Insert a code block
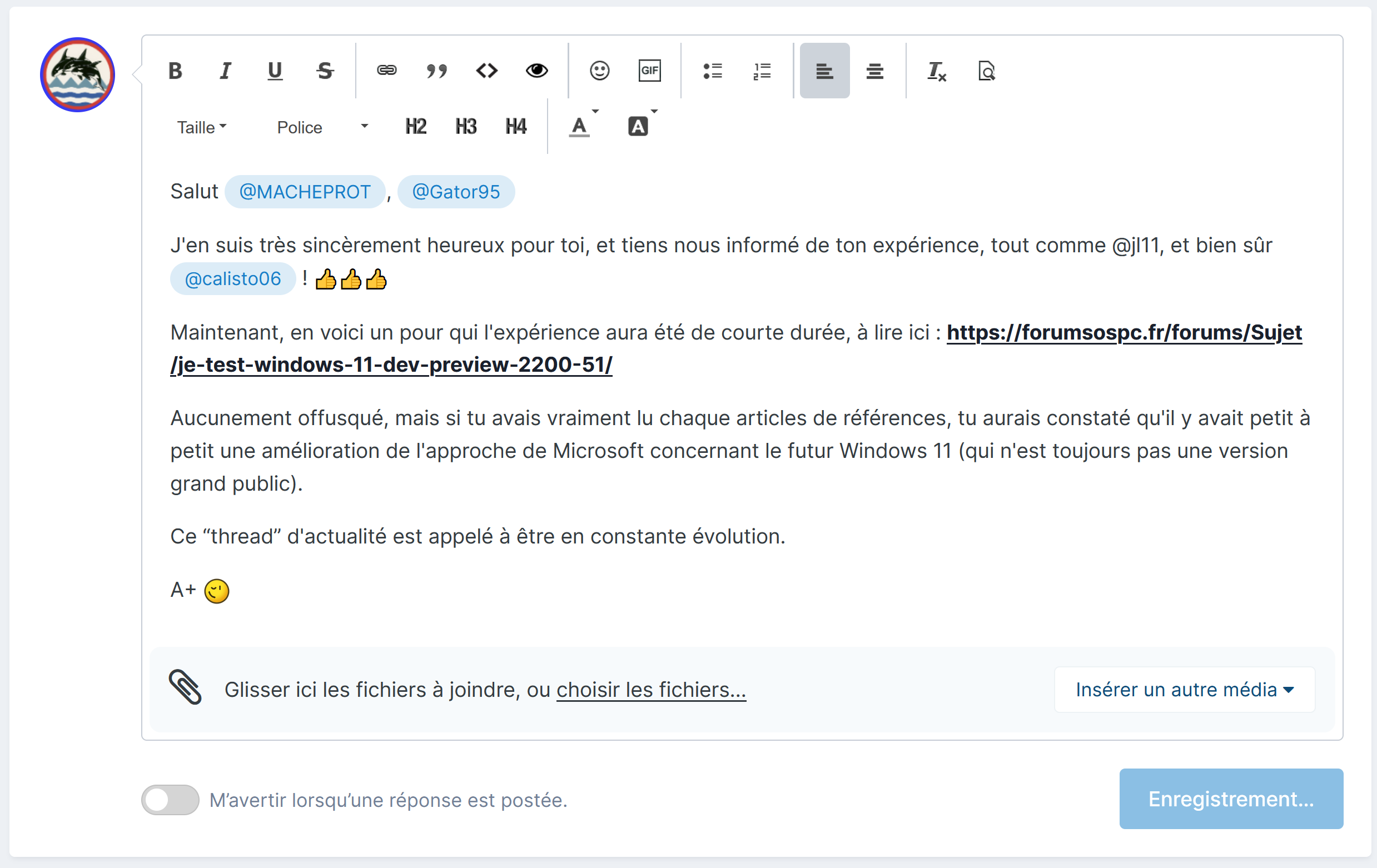Viewport: 1377px width, 868px height. click(x=486, y=71)
